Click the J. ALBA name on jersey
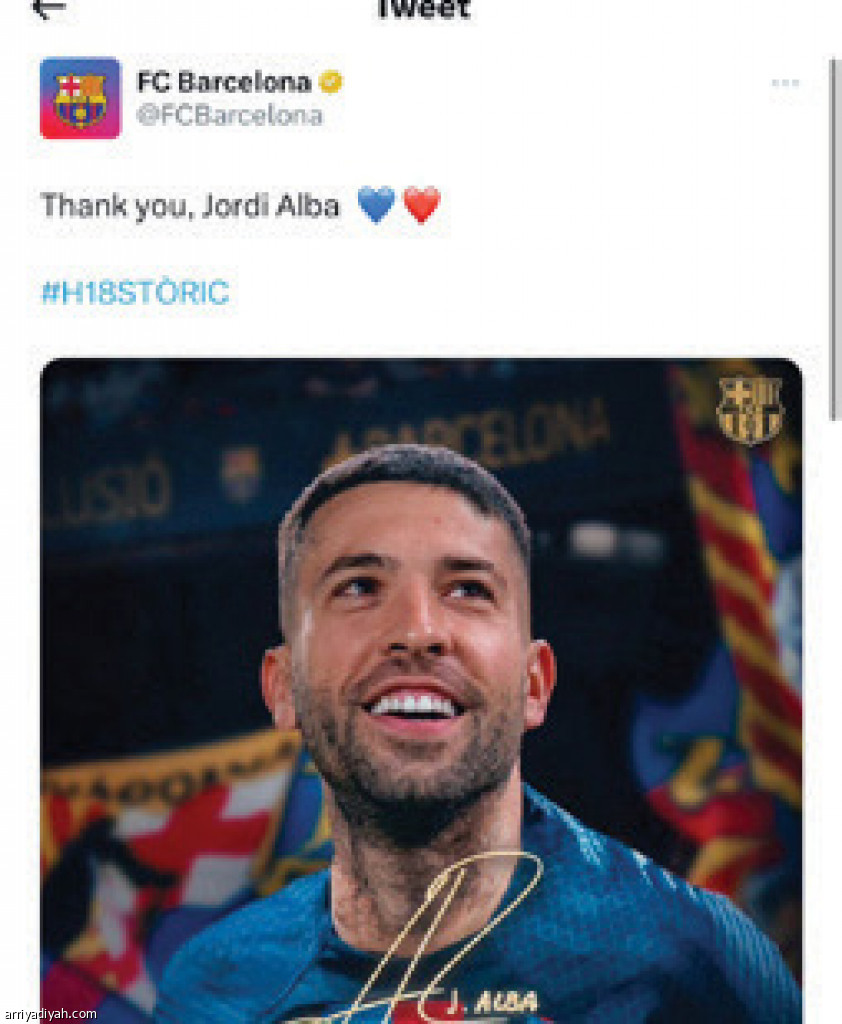842x1024 pixels. point(493,1002)
